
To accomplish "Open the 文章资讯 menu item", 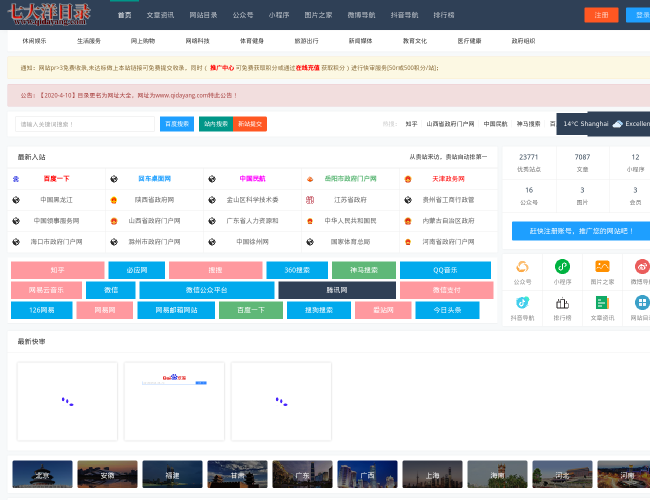I will click(x=160, y=15).
